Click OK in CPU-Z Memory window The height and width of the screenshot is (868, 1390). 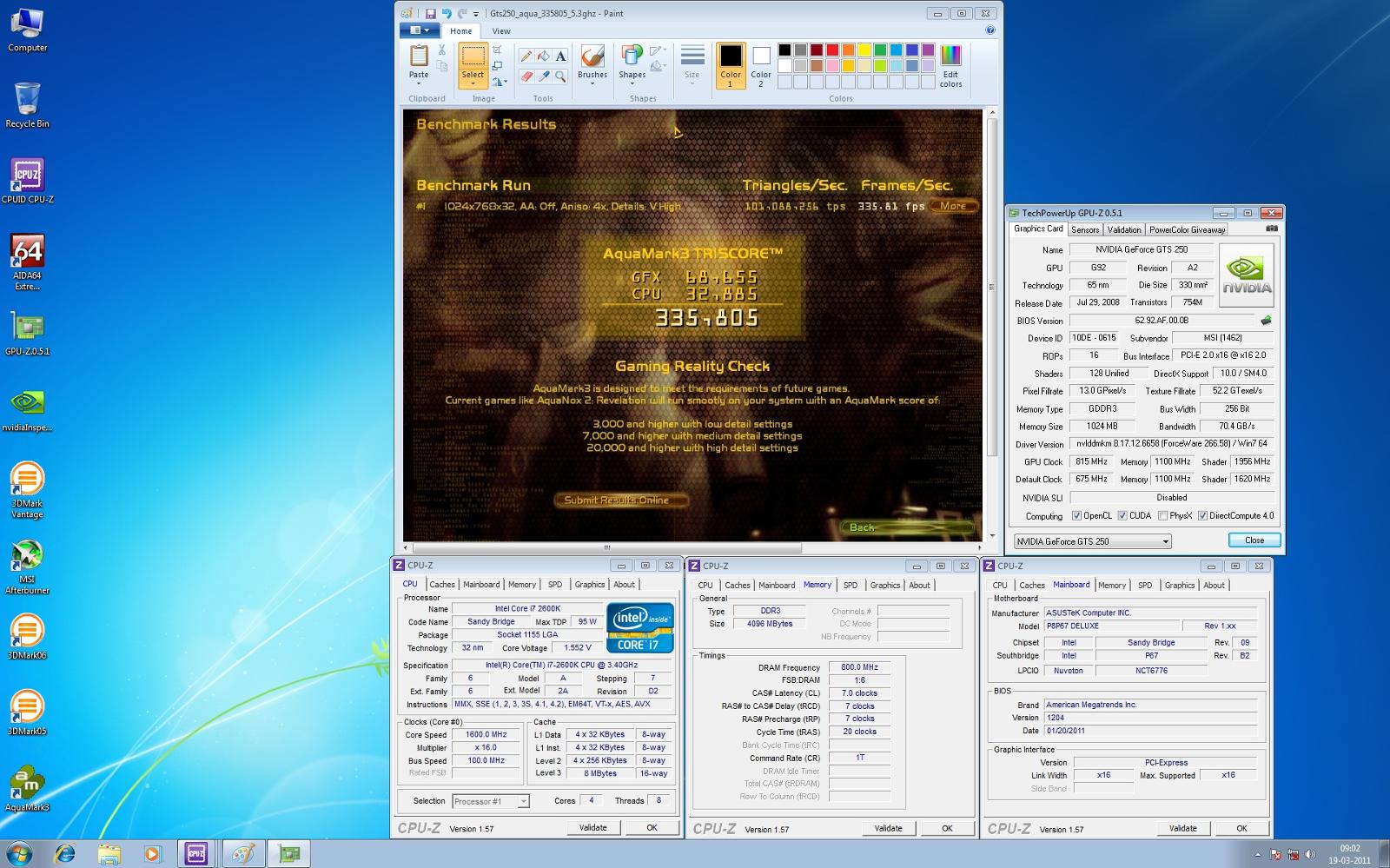coord(947,828)
